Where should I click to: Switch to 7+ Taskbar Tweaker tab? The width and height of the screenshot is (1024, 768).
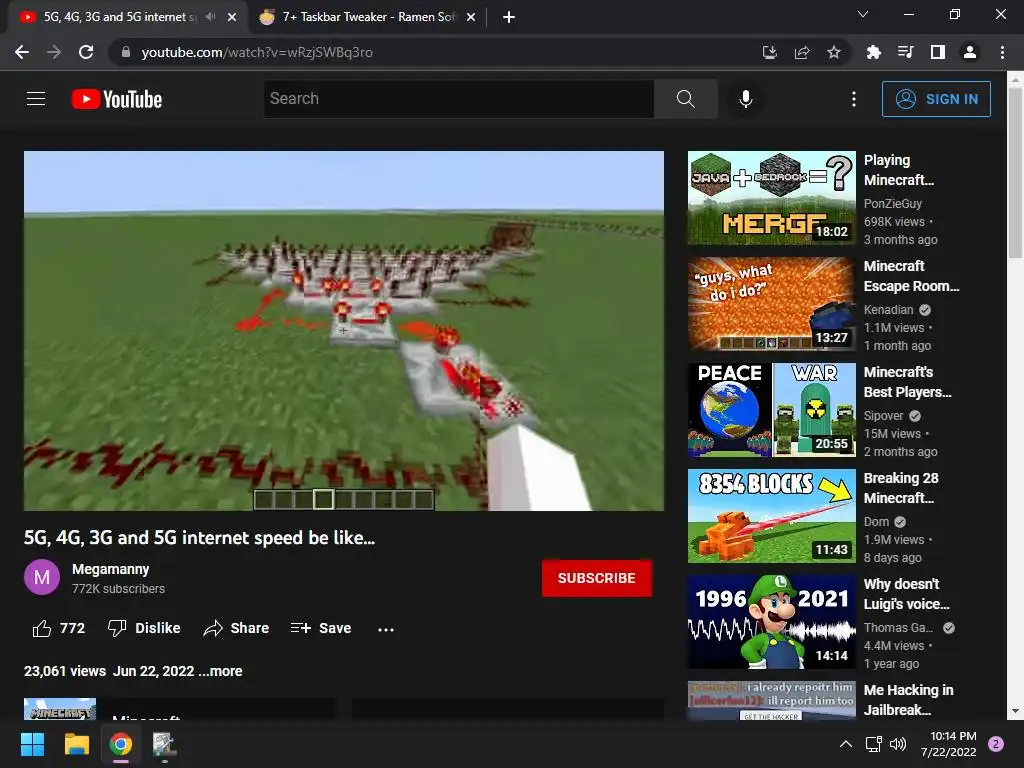tap(368, 17)
